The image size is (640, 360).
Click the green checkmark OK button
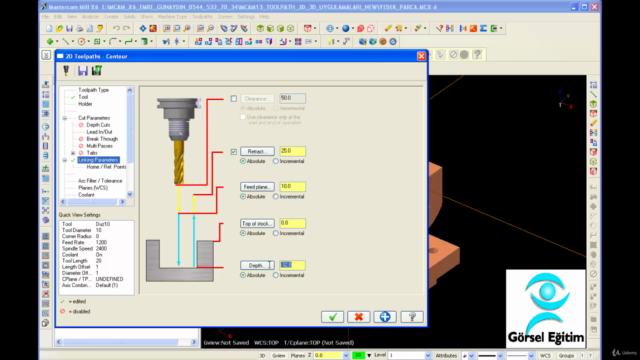pos(332,317)
